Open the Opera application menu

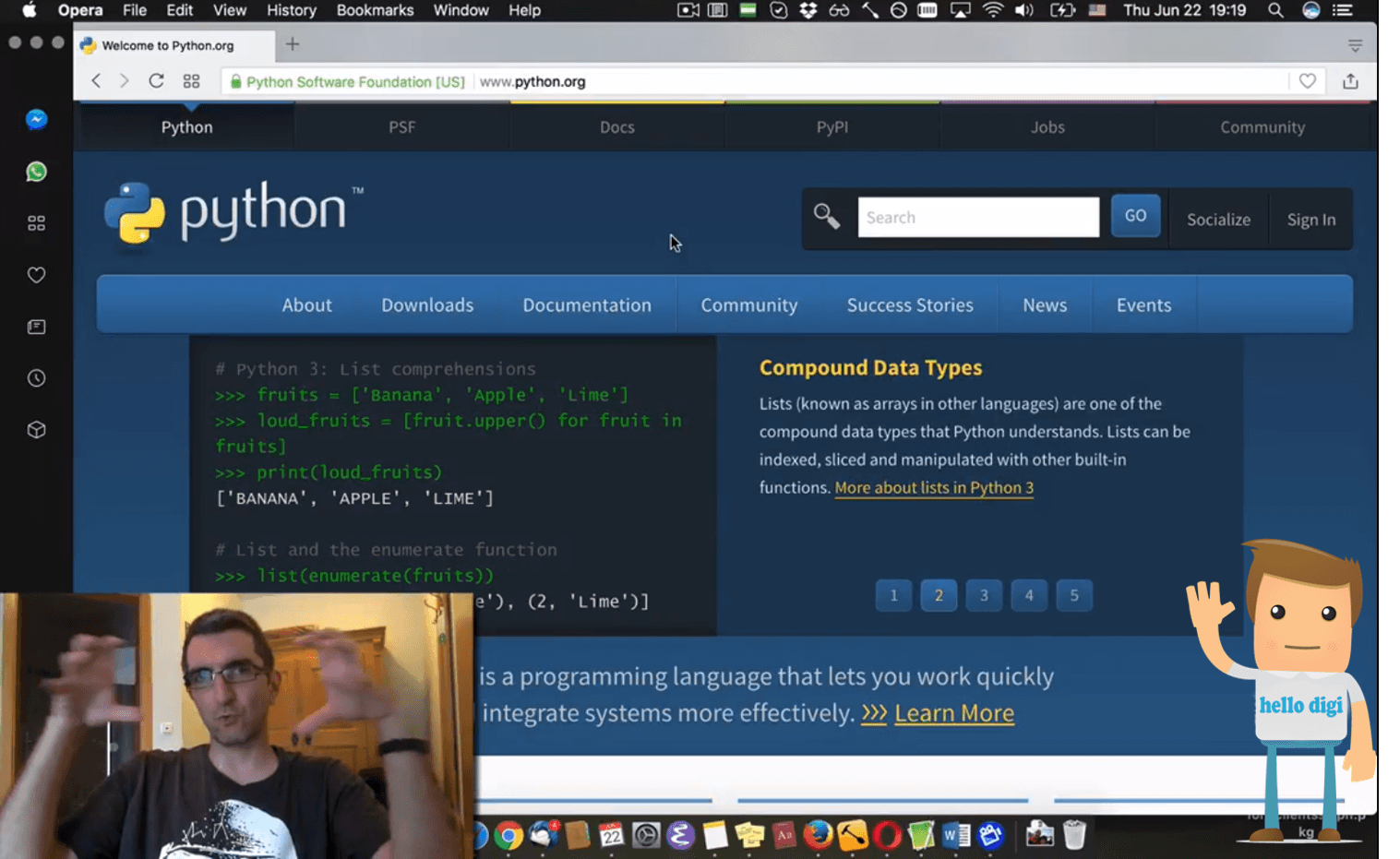coord(80,10)
